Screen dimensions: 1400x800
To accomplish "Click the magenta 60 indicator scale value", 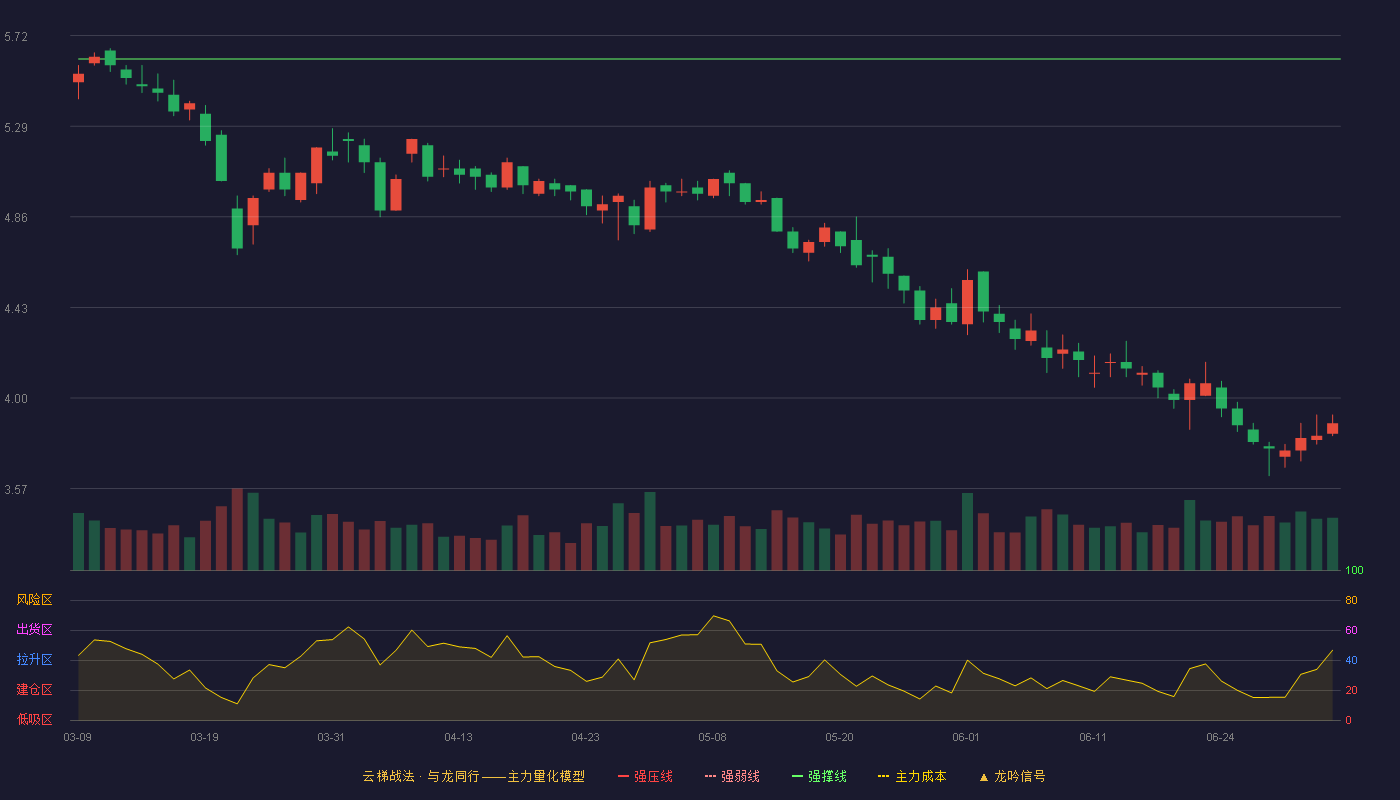I will click(1351, 631).
